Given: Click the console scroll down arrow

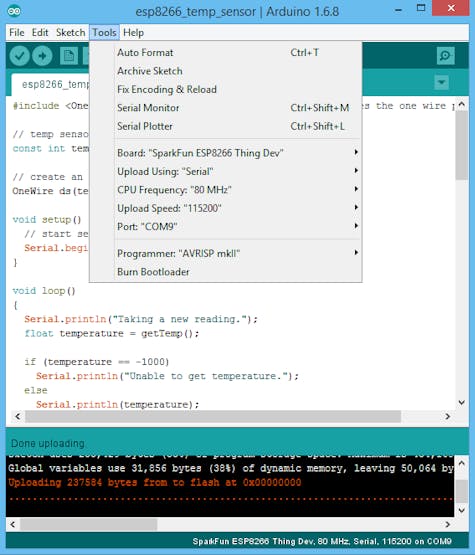Looking at the screenshot, I should pos(462,510).
